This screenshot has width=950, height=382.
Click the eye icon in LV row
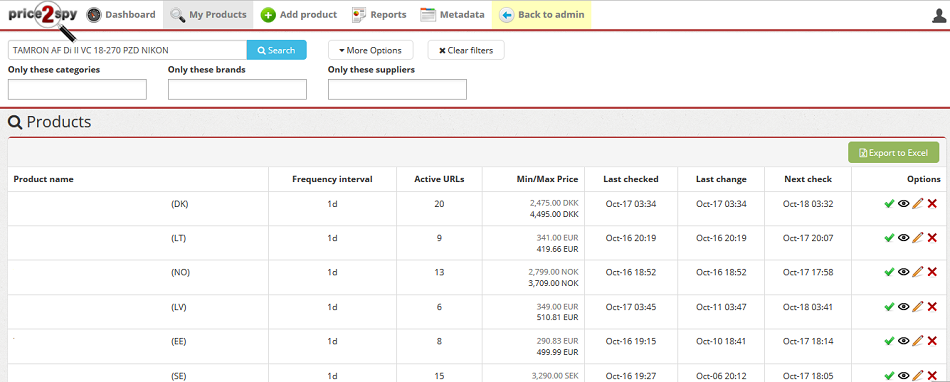coord(903,307)
